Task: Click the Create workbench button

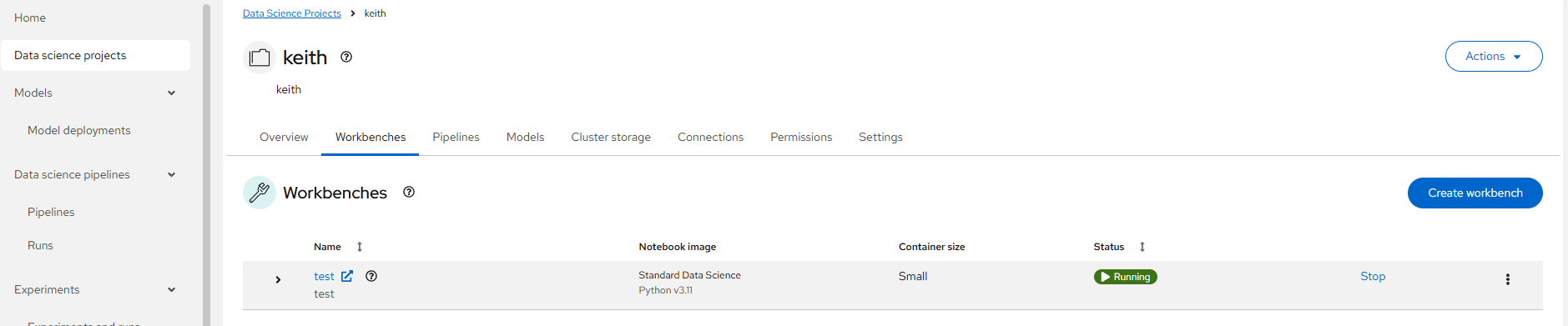Action: coord(1475,193)
